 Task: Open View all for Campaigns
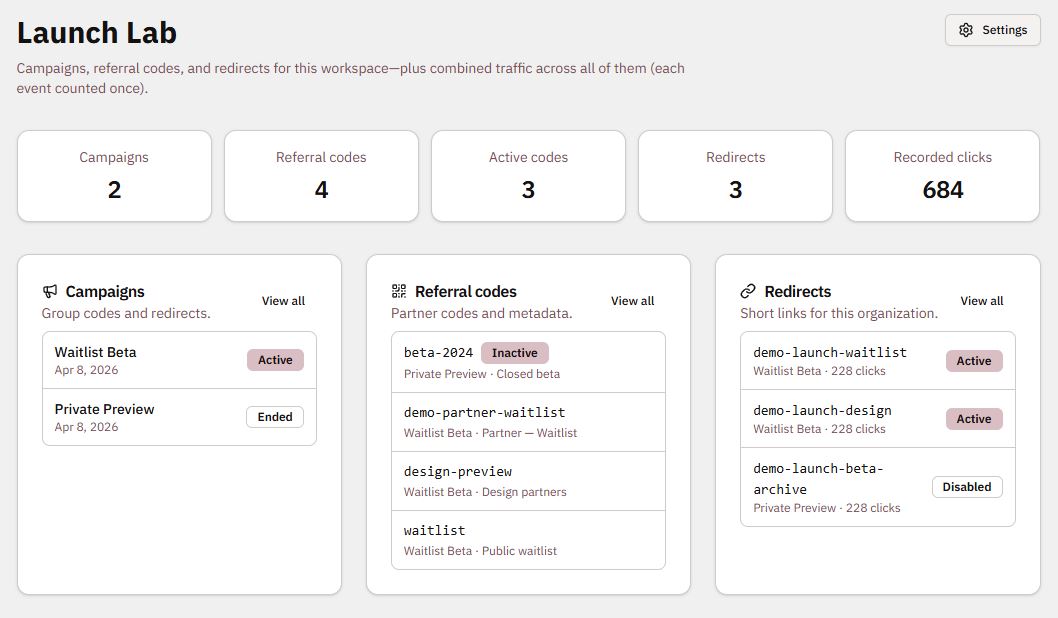[x=283, y=301]
